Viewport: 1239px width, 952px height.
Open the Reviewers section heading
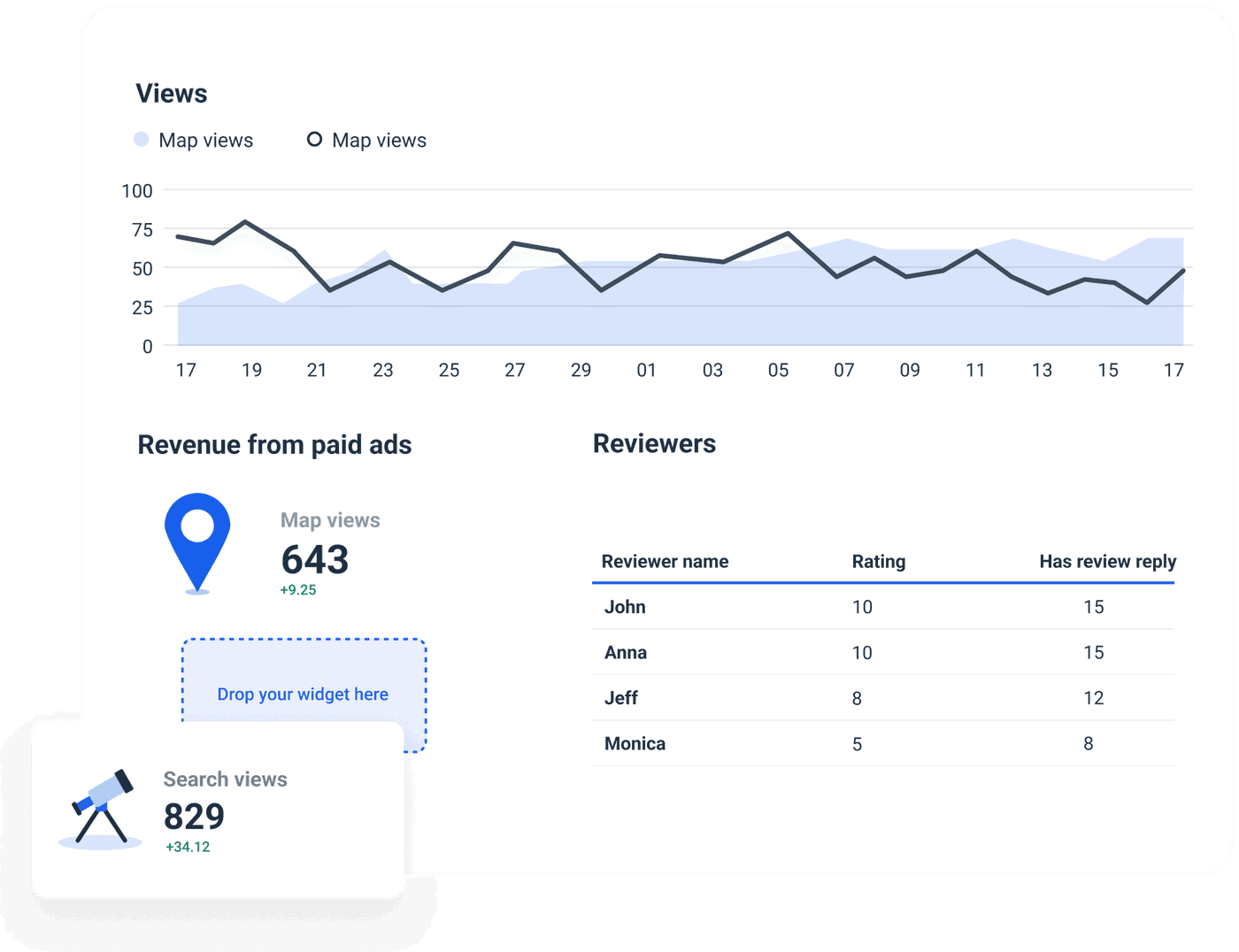[654, 443]
